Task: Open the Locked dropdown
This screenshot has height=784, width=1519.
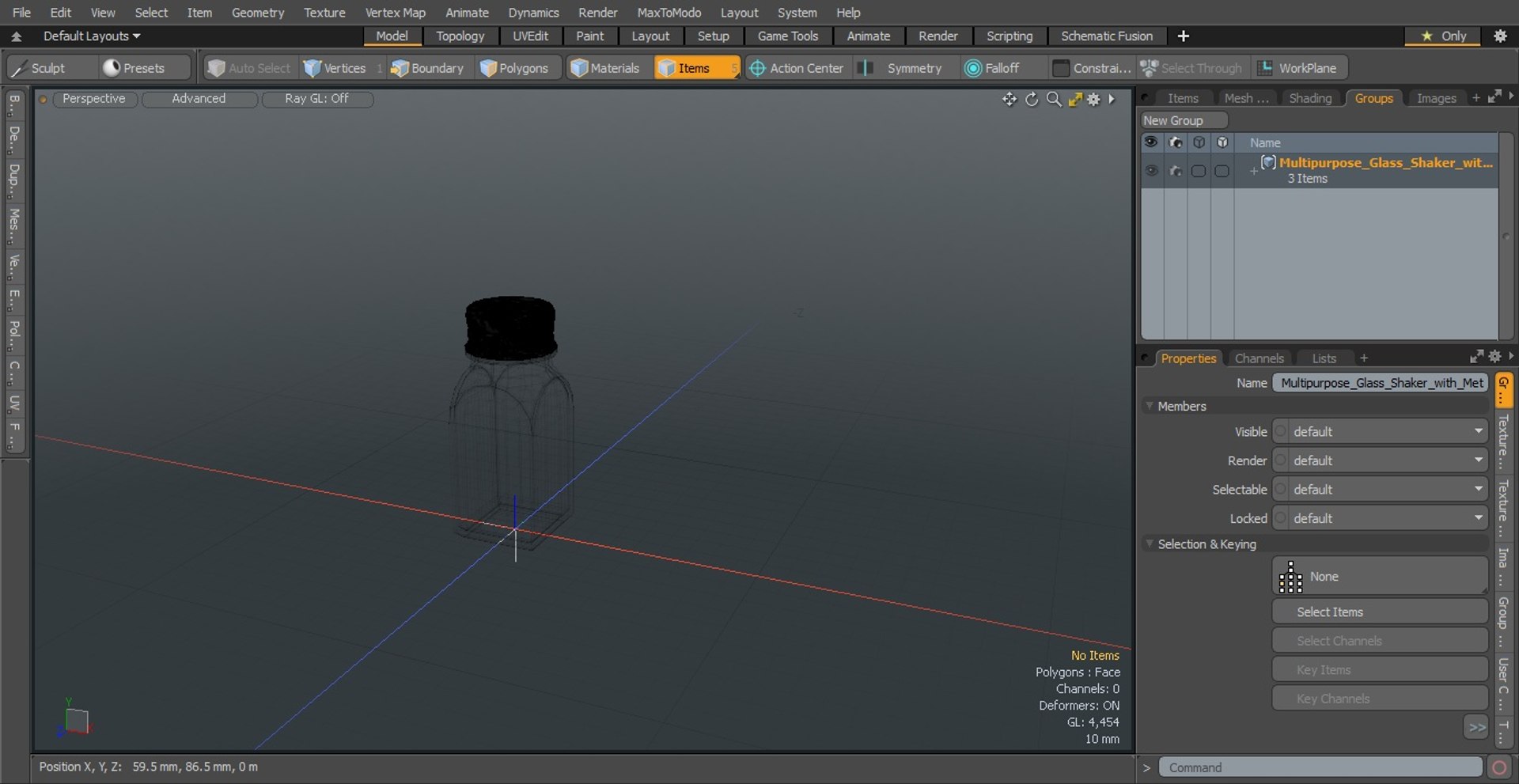Action: coord(1388,518)
